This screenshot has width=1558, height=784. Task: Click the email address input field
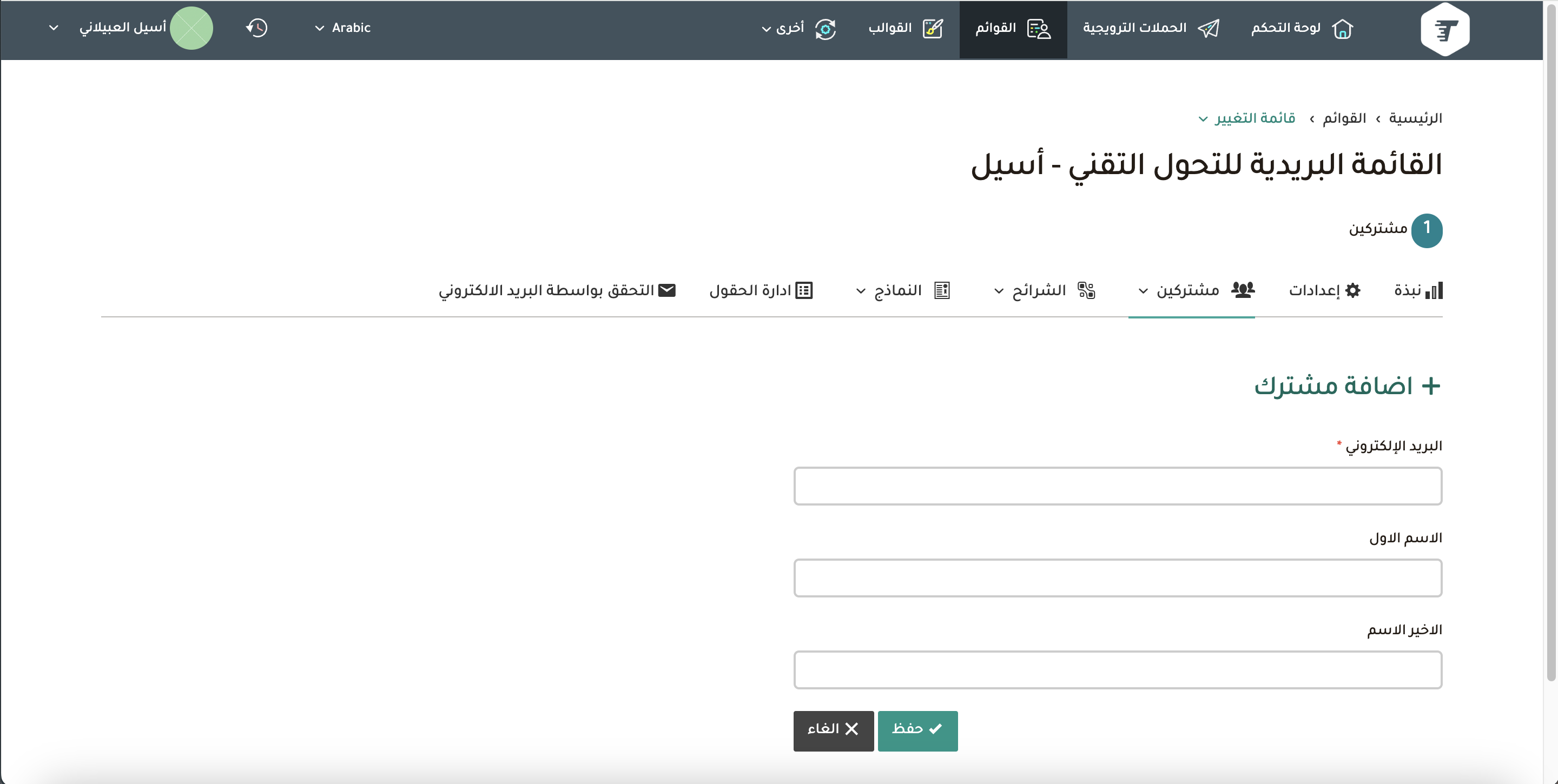point(1117,486)
